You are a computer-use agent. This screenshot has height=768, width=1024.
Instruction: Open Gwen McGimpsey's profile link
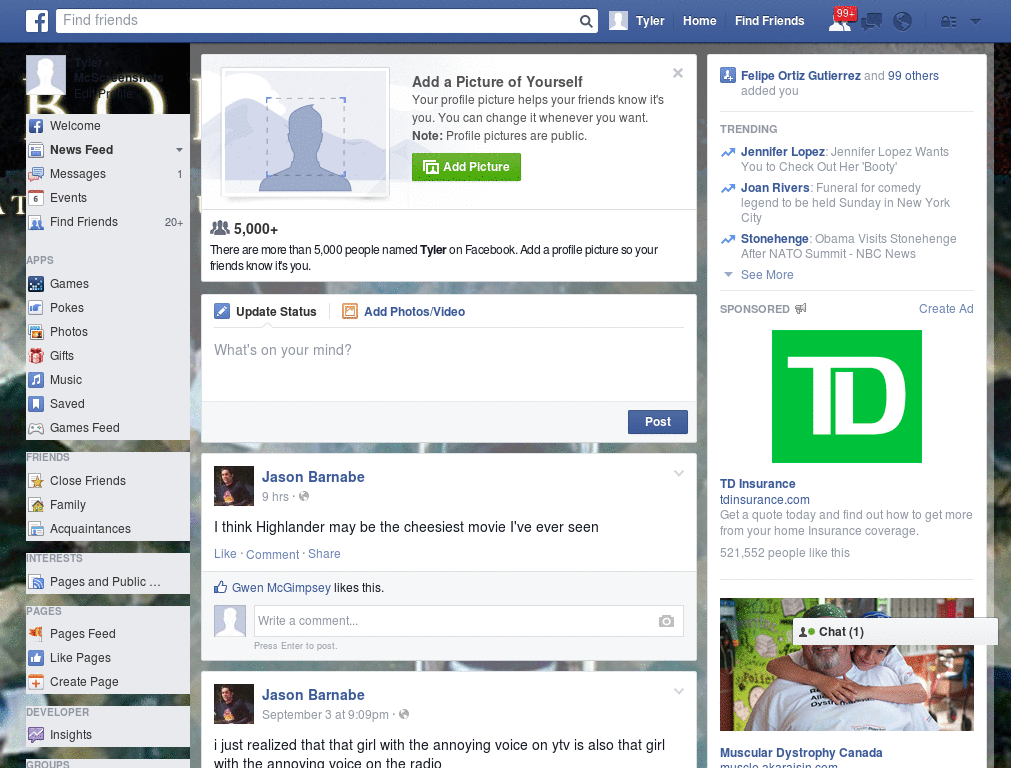pyautogui.click(x=281, y=588)
